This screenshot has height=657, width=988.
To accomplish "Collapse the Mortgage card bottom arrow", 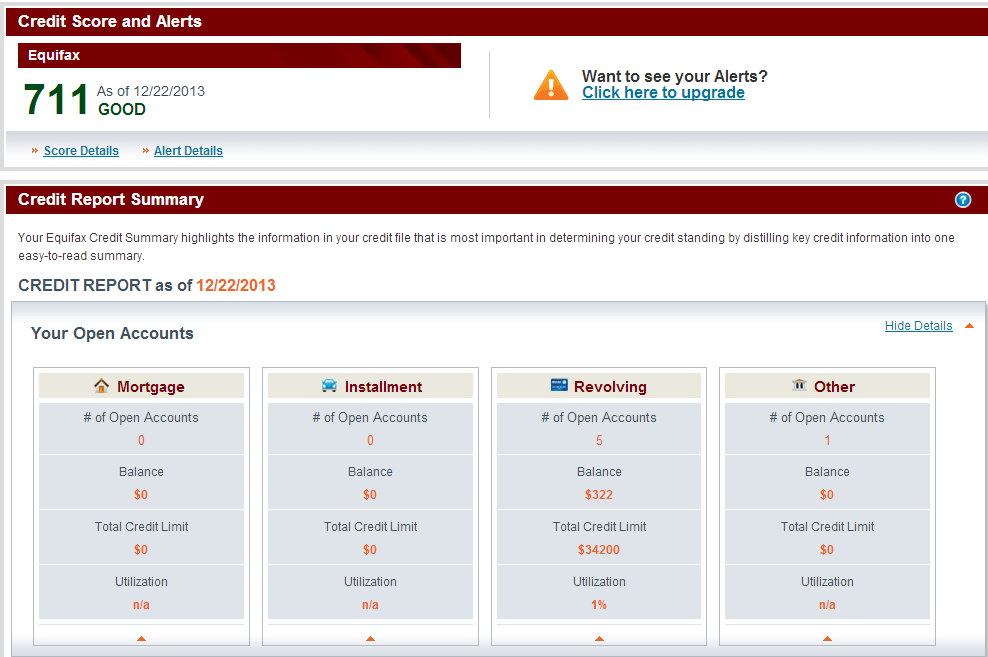I will pyautogui.click(x=141, y=638).
